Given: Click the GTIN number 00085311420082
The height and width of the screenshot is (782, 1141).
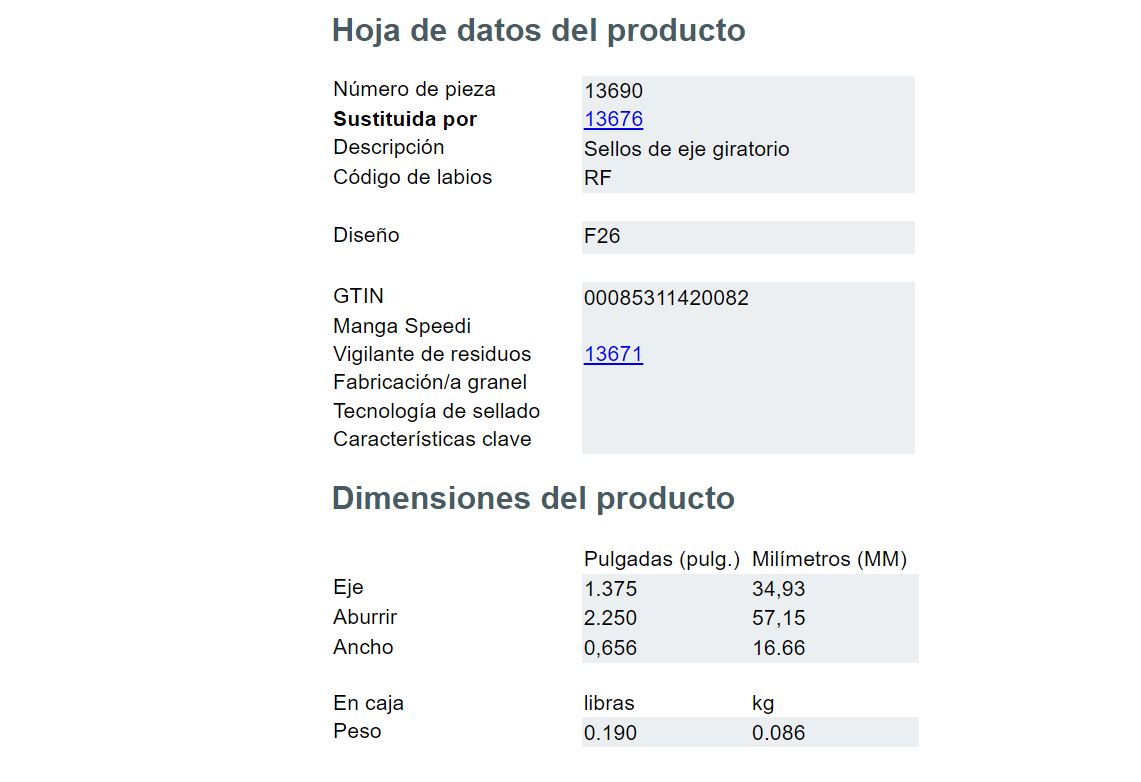Looking at the screenshot, I should click(x=666, y=298).
